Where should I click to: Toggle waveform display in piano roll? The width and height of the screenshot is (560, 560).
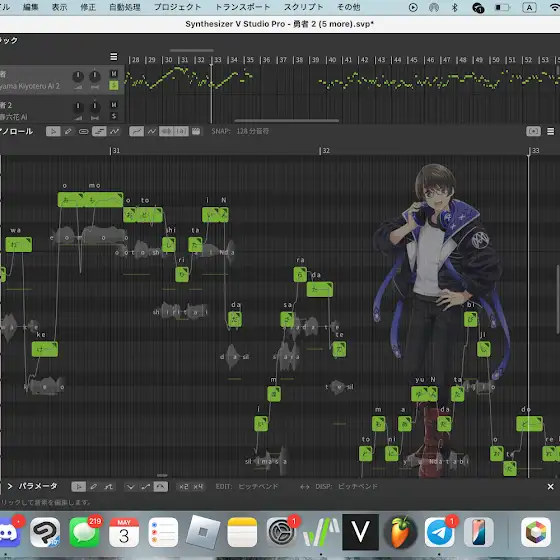click(166, 131)
